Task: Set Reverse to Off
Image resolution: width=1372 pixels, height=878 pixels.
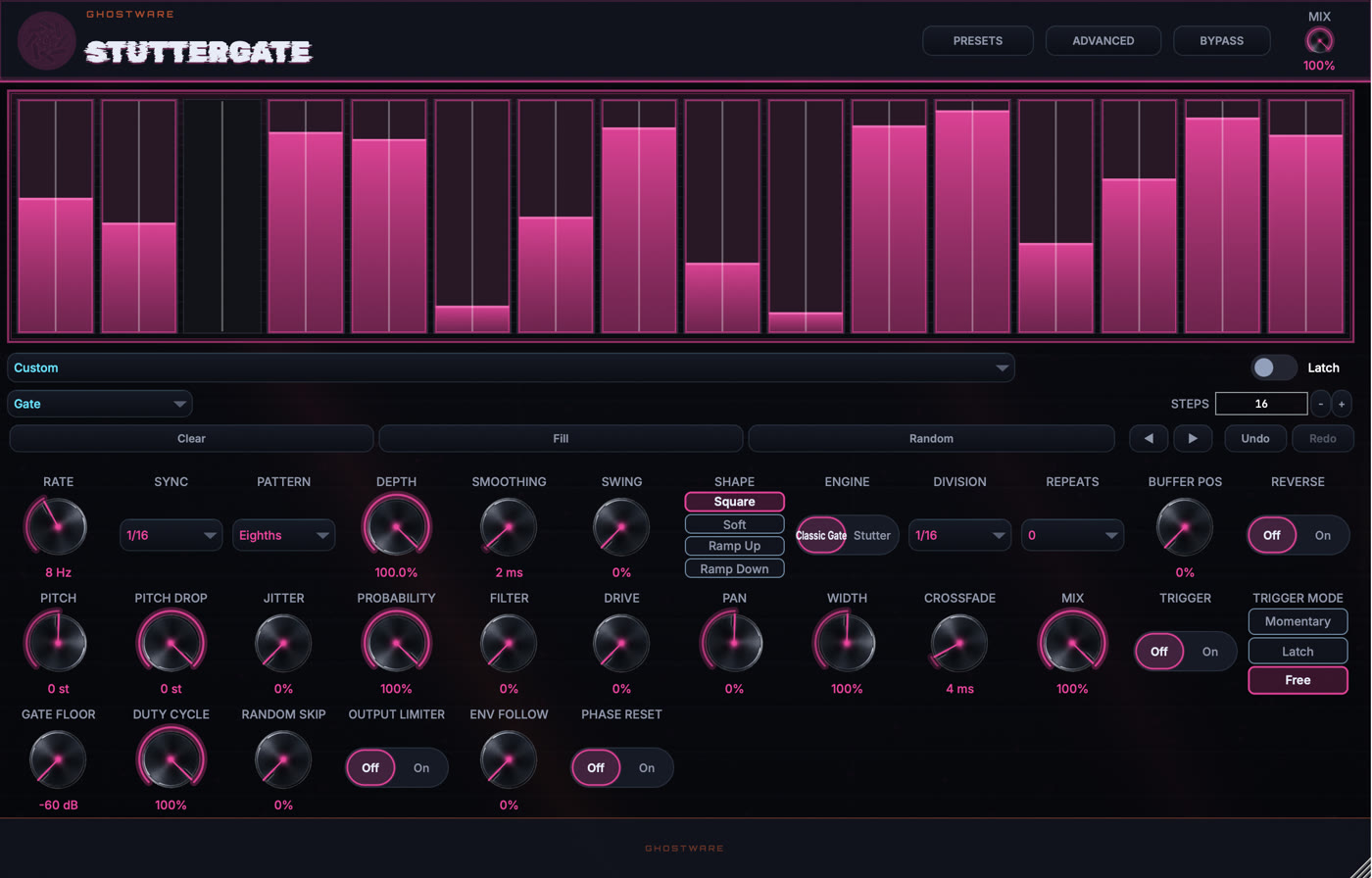Action: click(x=1272, y=535)
